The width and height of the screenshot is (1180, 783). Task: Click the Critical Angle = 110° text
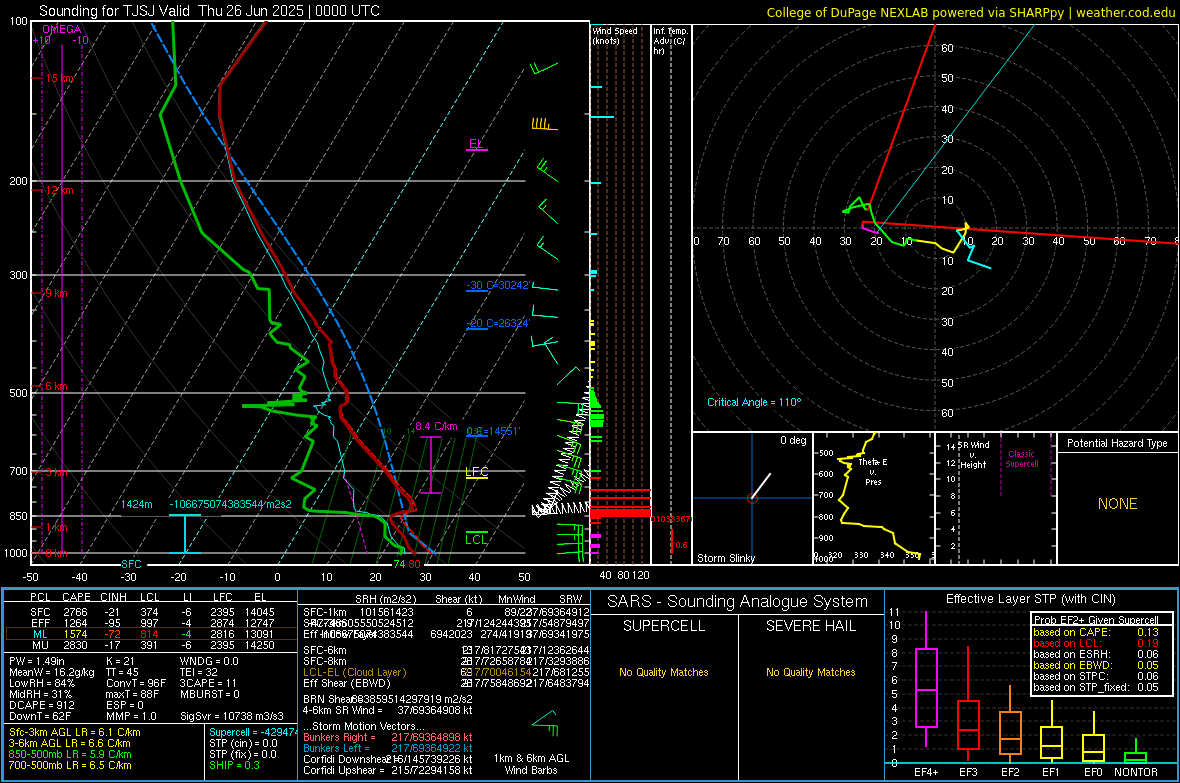click(x=754, y=402)
